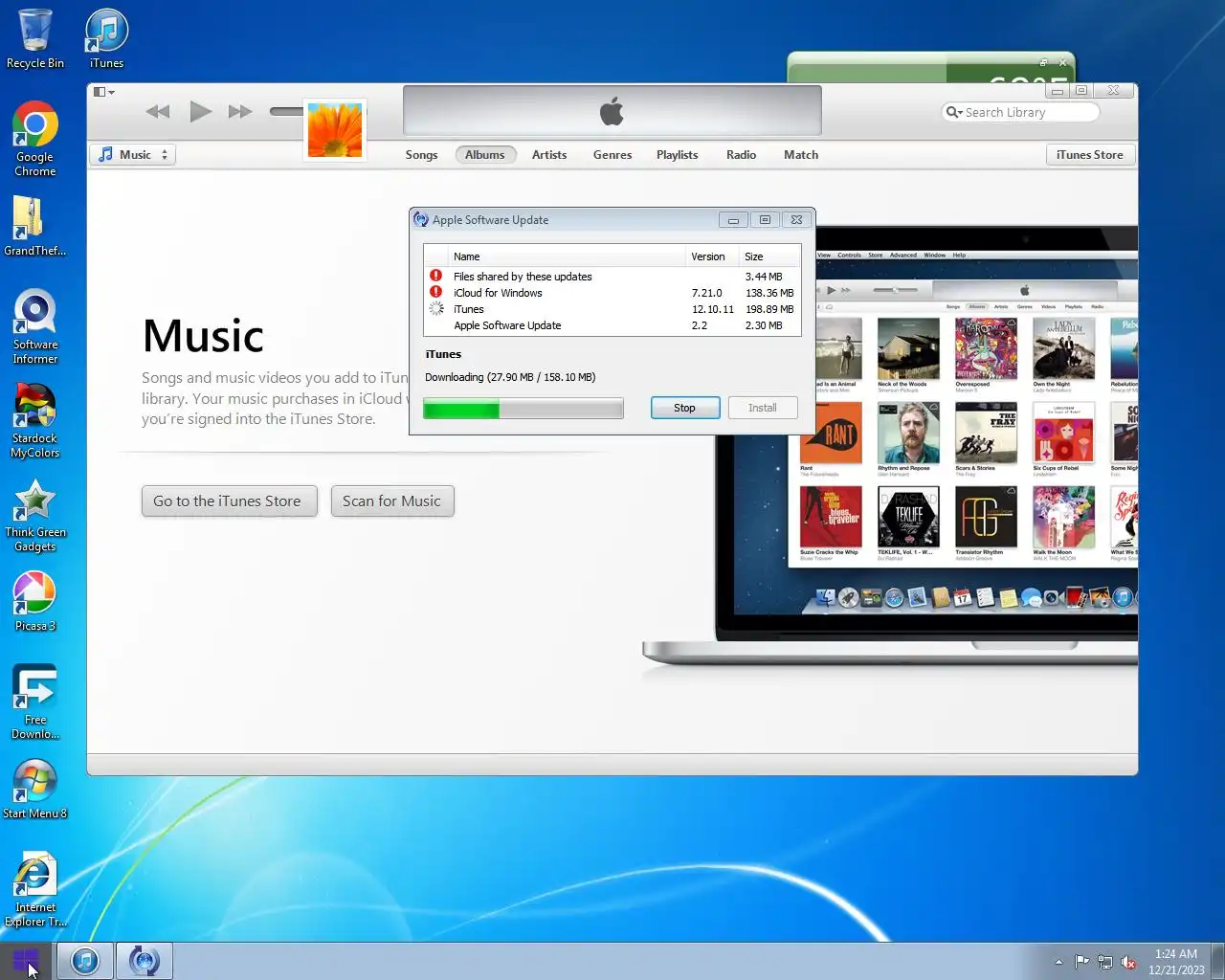
Task: Select the Internet Explorer desktop icon
Action: coord(35,889)
